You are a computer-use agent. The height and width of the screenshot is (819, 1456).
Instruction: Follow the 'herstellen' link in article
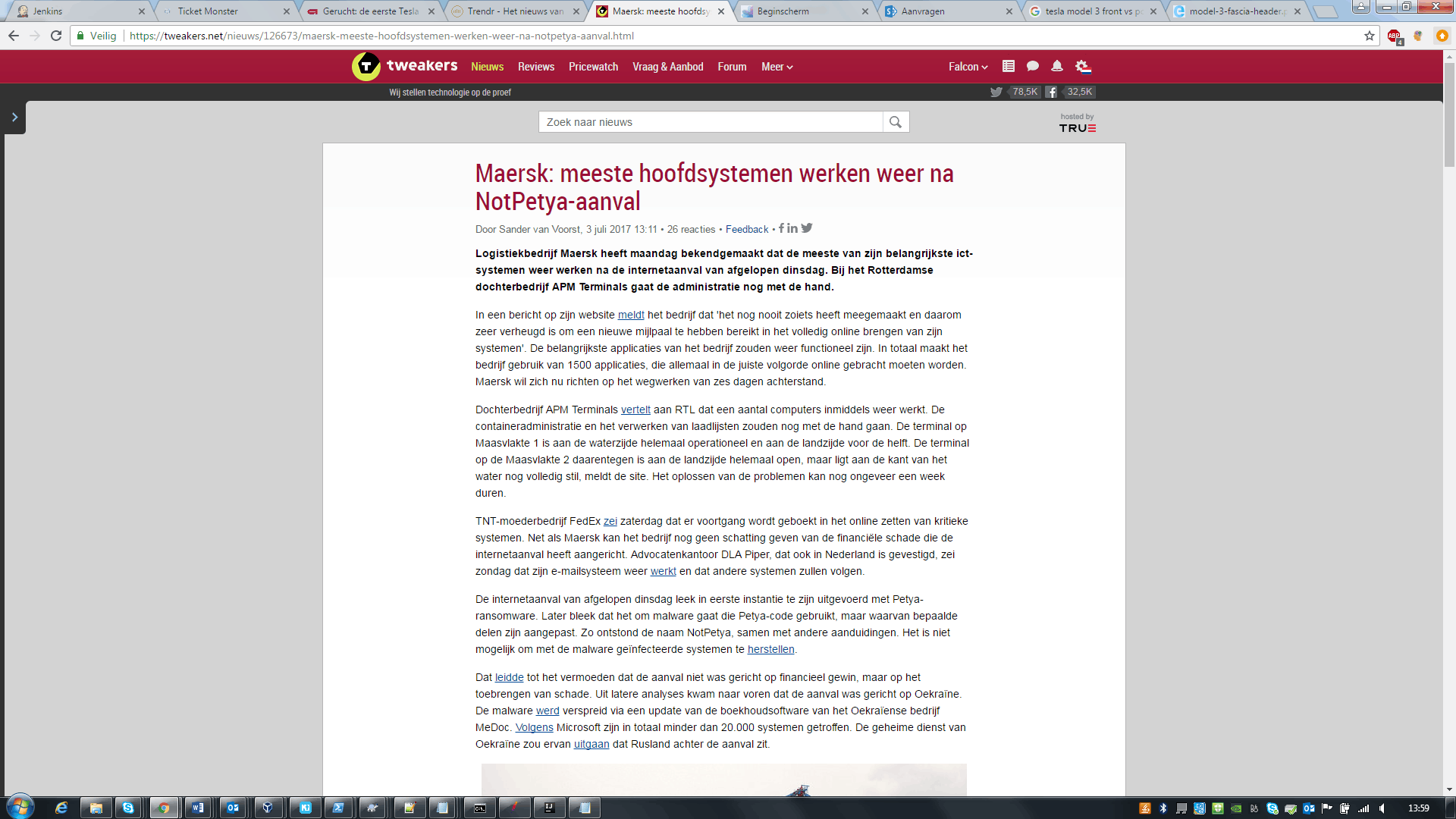click(770, 650)
